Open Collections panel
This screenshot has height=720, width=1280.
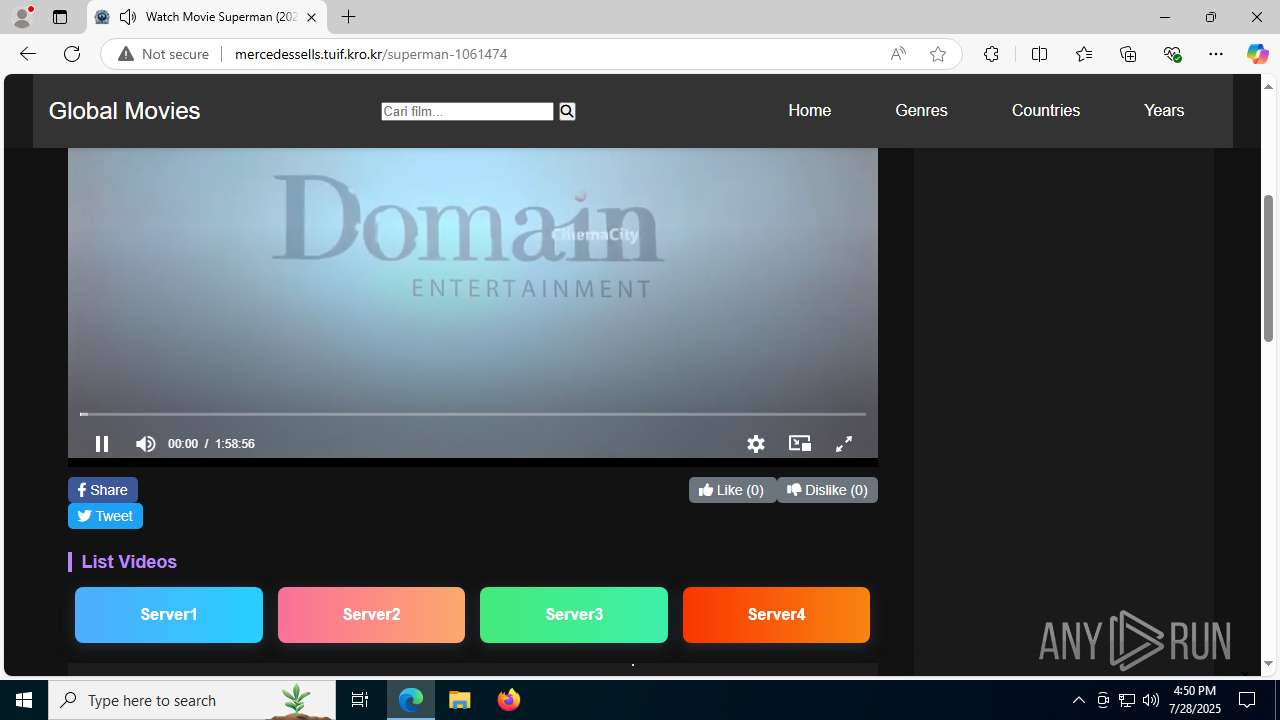(x=1128, y=54)
